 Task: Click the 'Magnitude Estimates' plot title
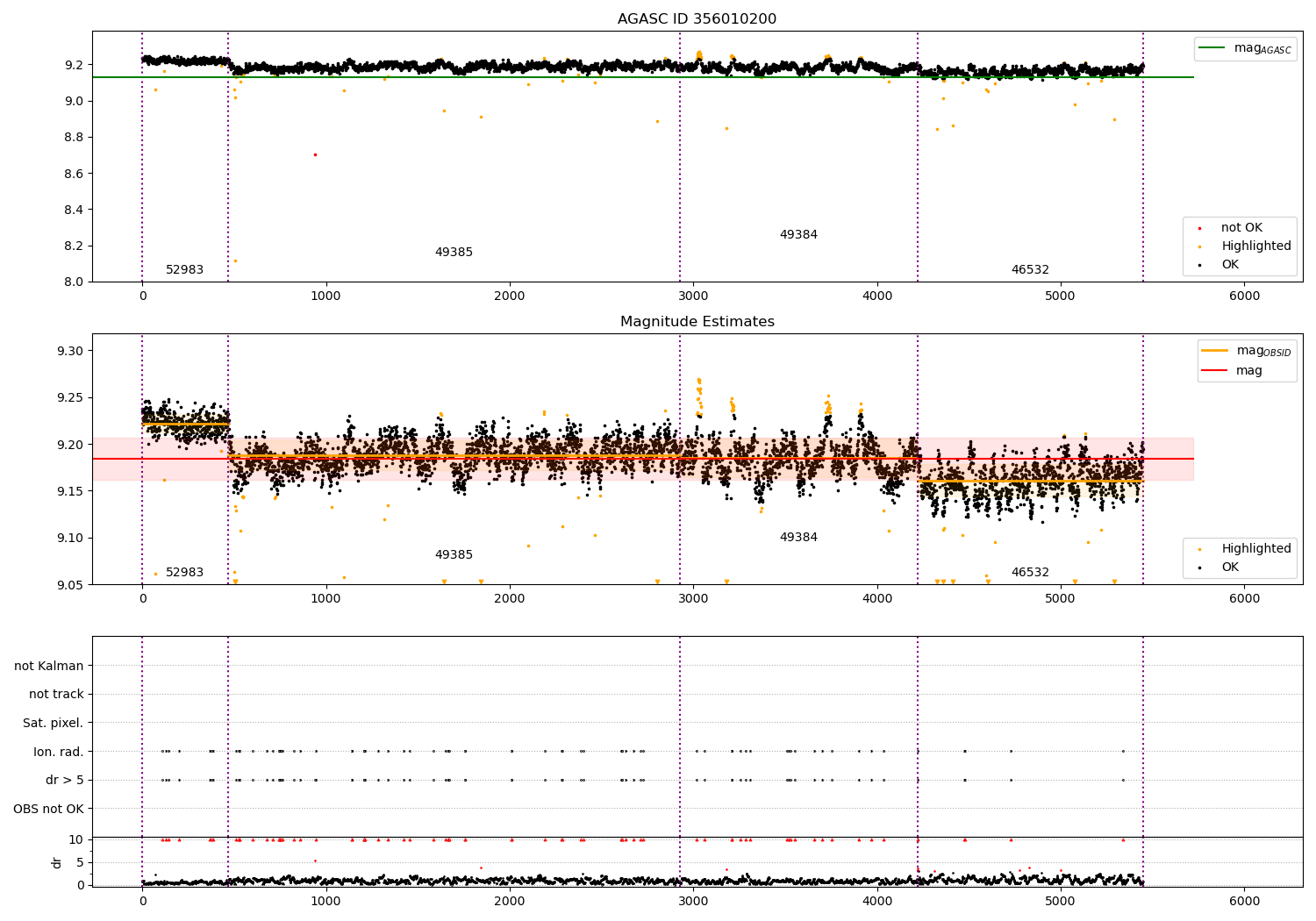pos(697,322)
